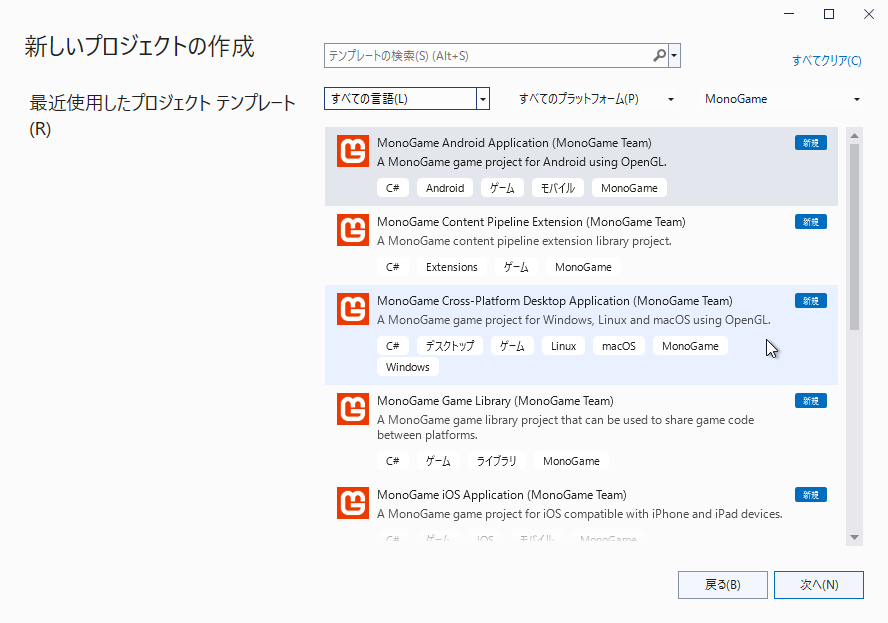Click the "ゲーム" tag on Android Application
Image resolution: width=888 pixels, height=623 pixels.
[x=502, y=188]
